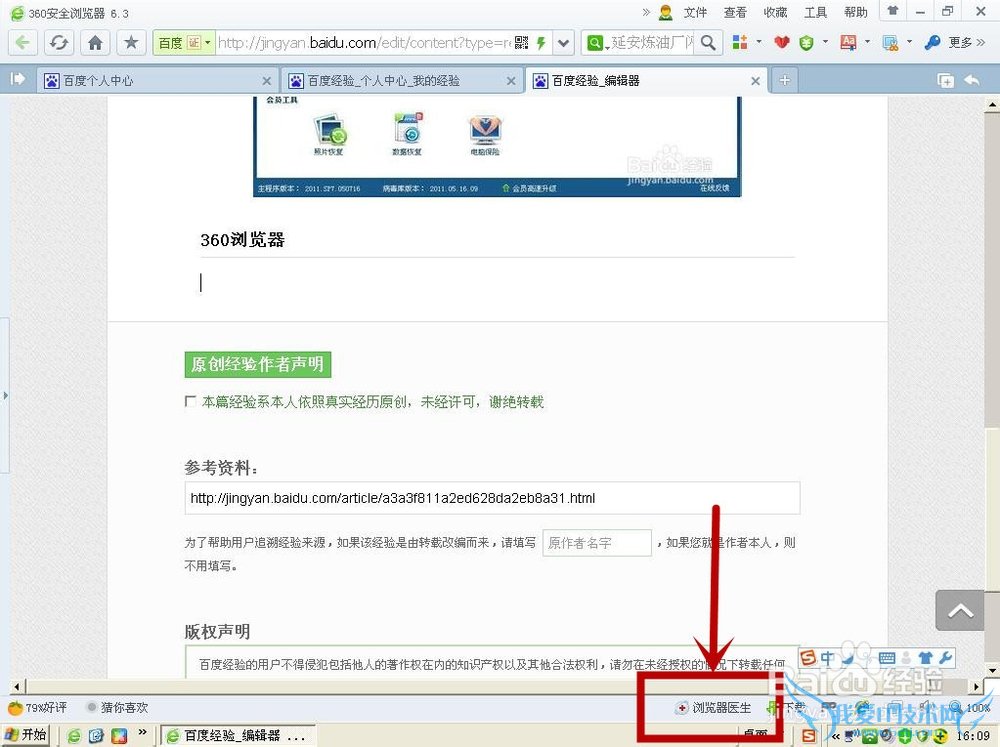
Task: Open the 查看 menu
Action: tap(735, 12)
